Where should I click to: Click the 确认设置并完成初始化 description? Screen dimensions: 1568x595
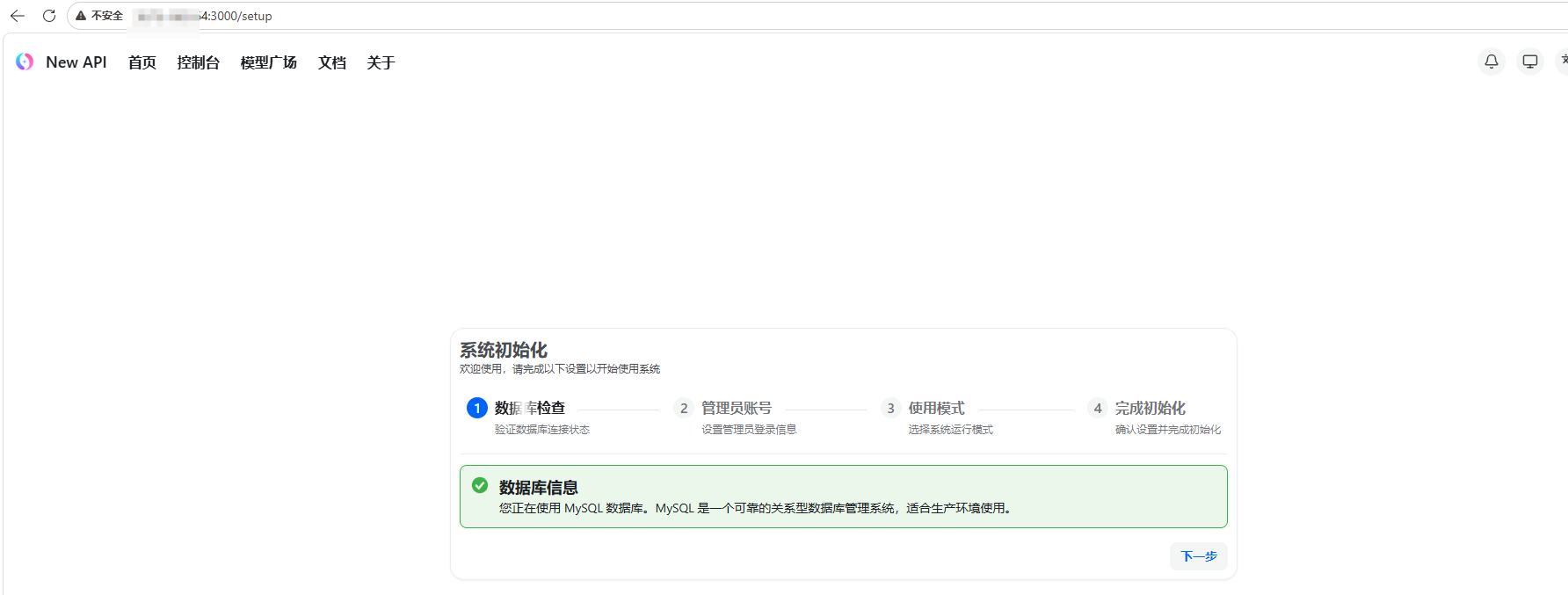point(1168,430)
